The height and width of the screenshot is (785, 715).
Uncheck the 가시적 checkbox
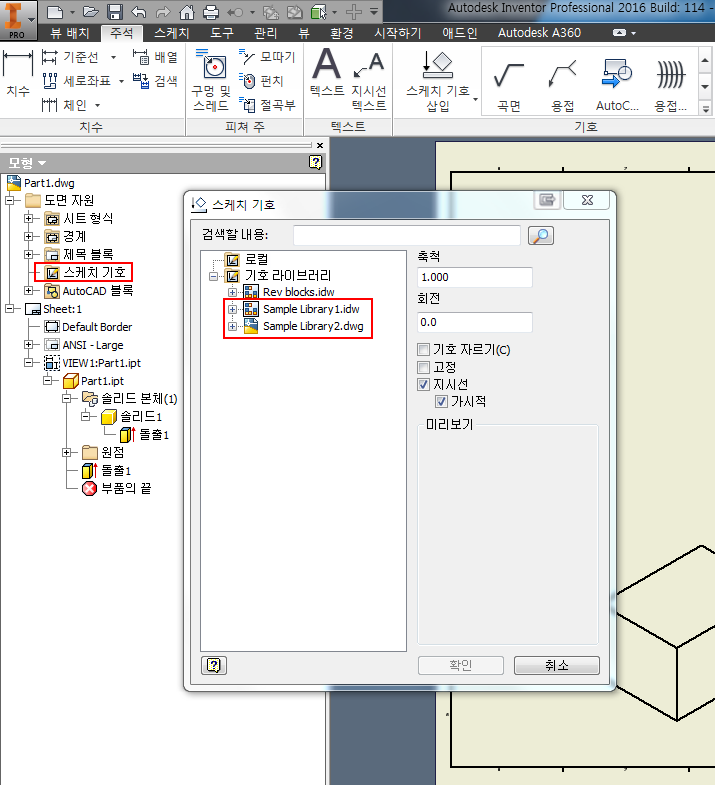coord(441,402)
